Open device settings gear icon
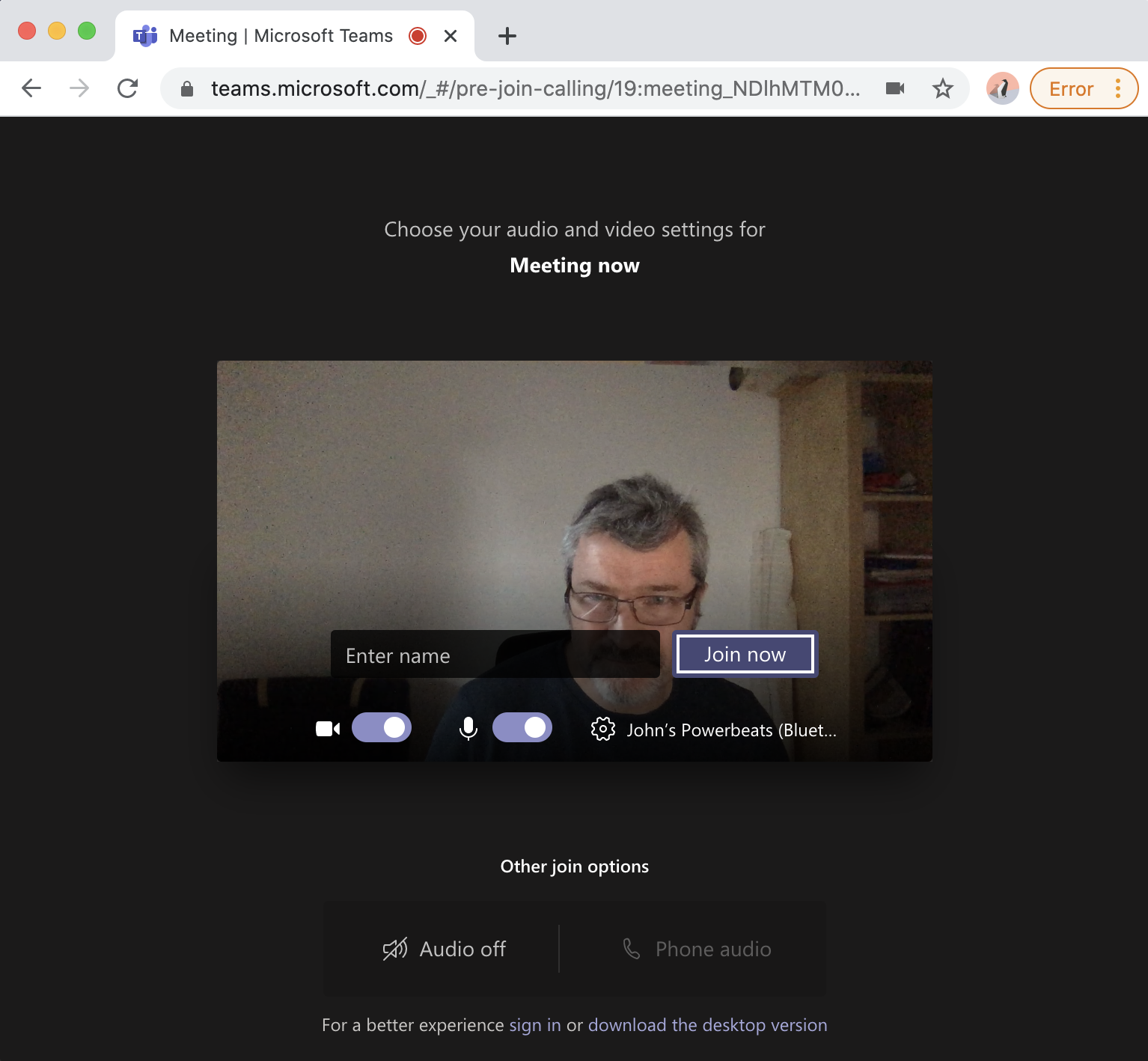The width and height of the screenshot is (1148, 1061). (602, 729)
